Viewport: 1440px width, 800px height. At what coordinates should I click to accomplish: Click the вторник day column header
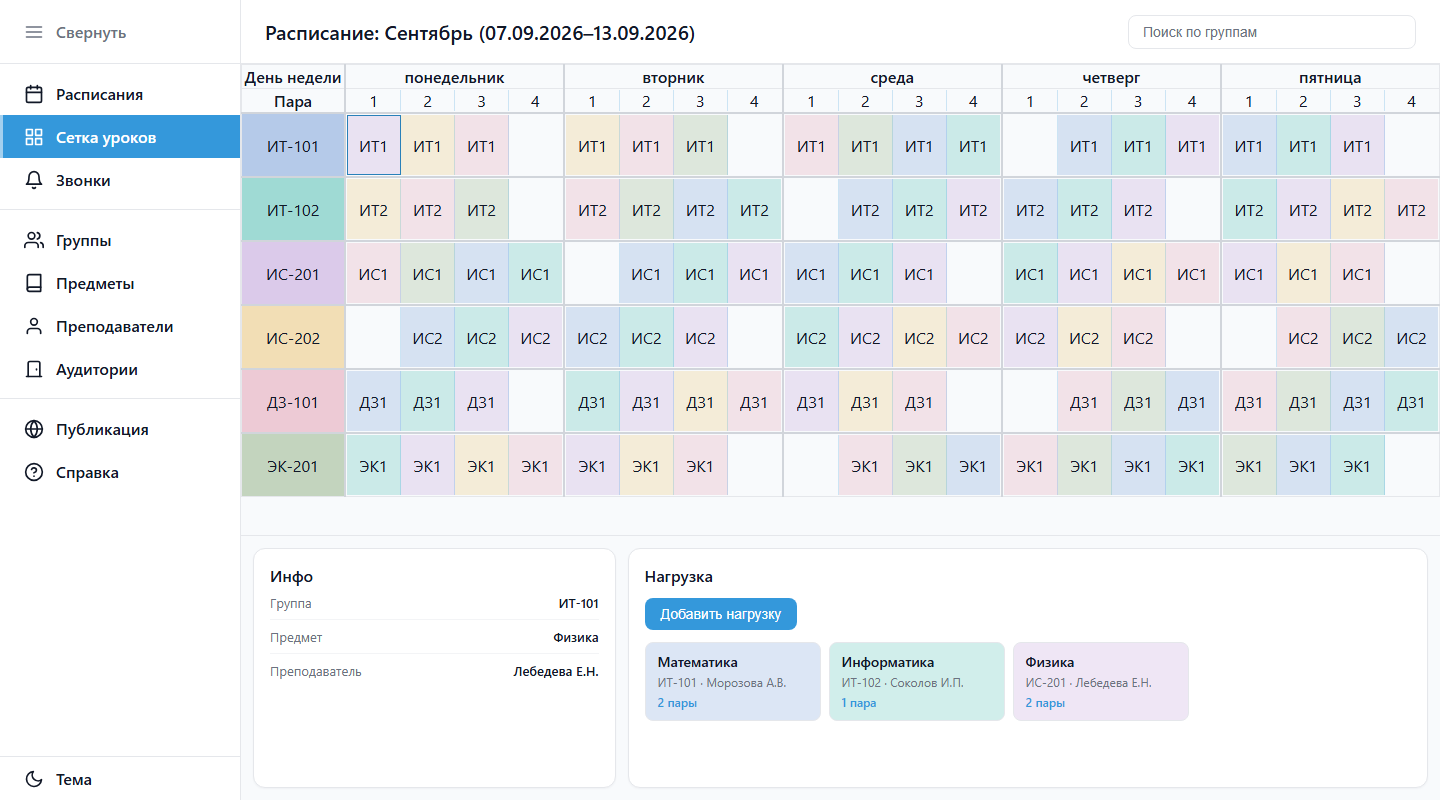click(x=673, y=77)
